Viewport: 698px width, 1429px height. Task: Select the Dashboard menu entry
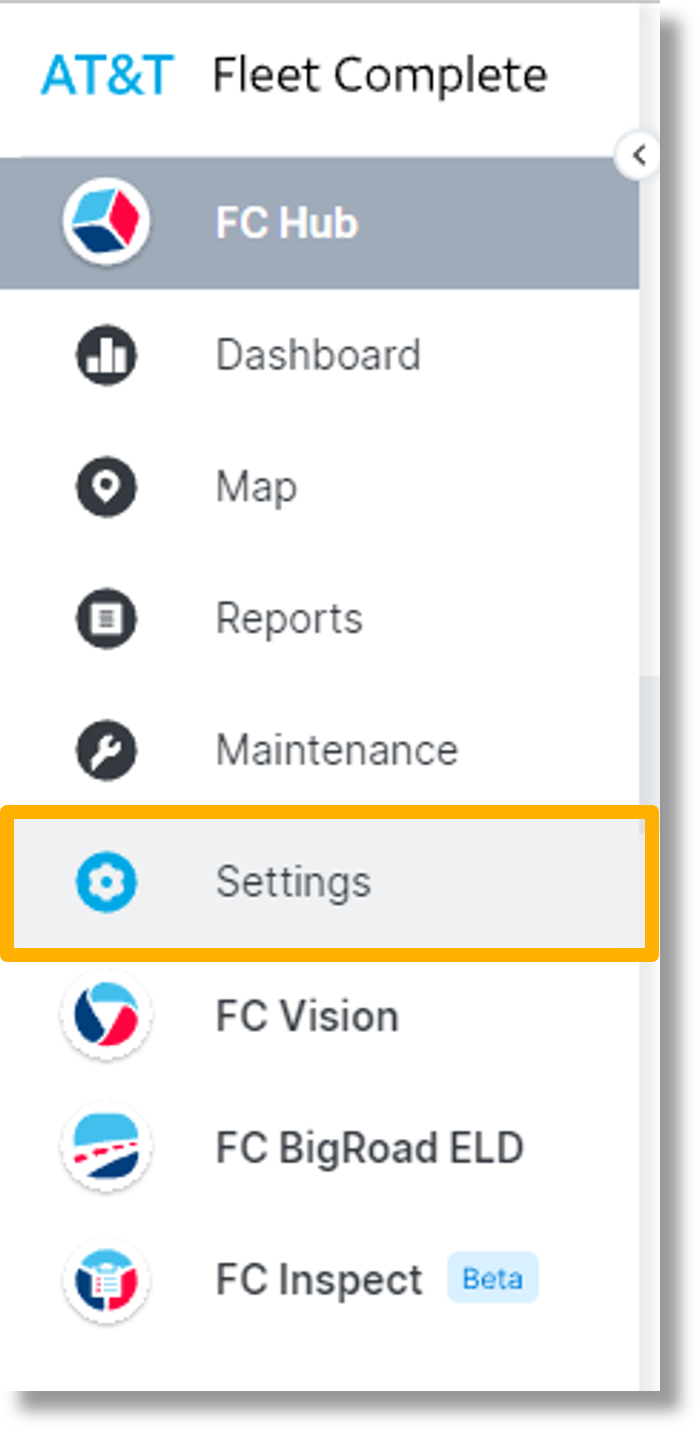pos(317,354)
